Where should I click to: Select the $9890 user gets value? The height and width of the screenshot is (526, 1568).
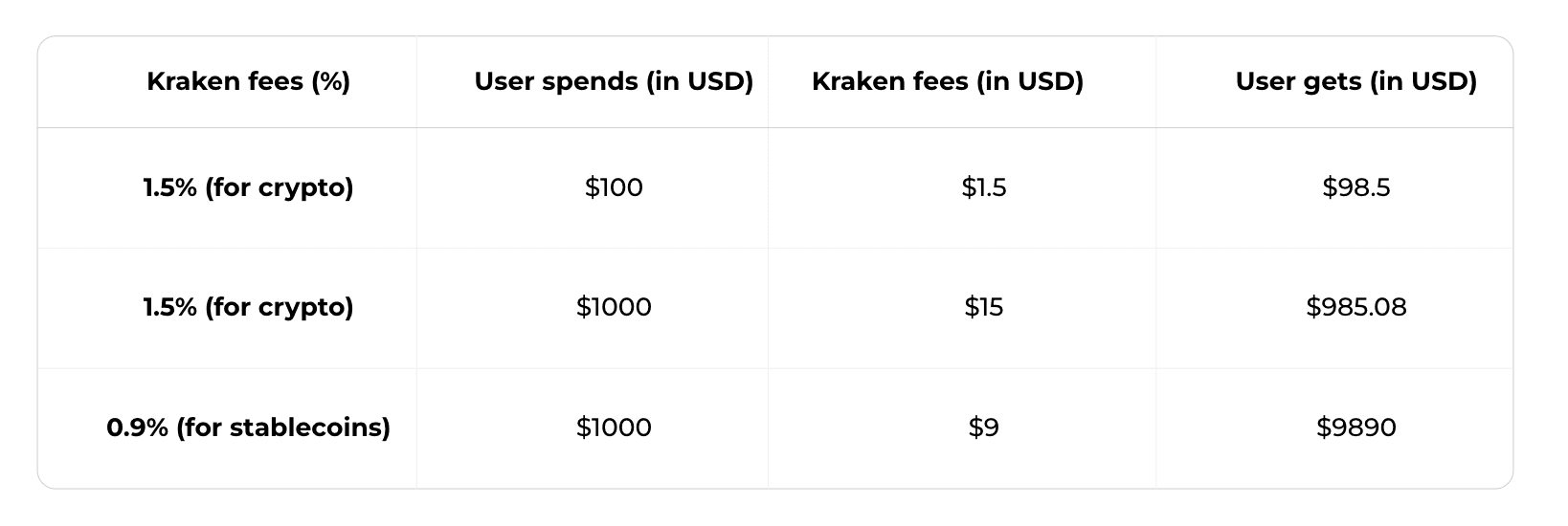point(1355,427)
